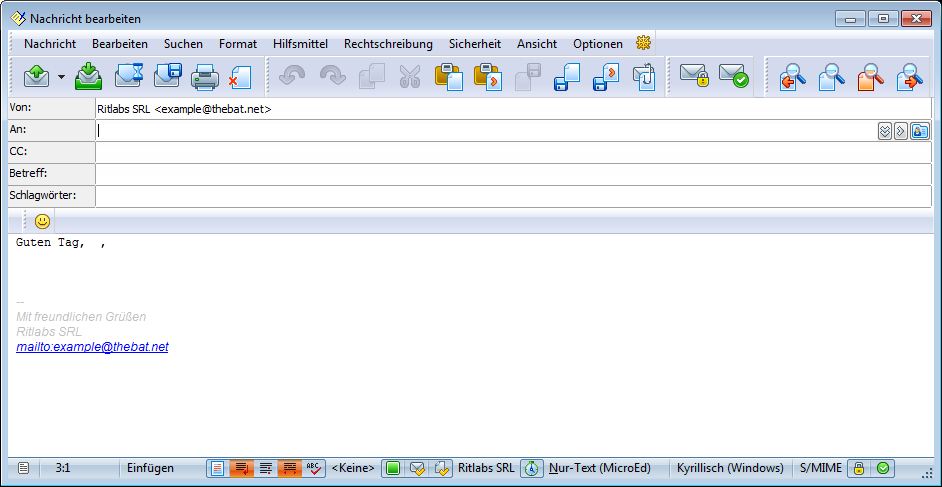Screen dimensions: 942x487
Task: Click the page with red X icon
Action: [240, 77]
